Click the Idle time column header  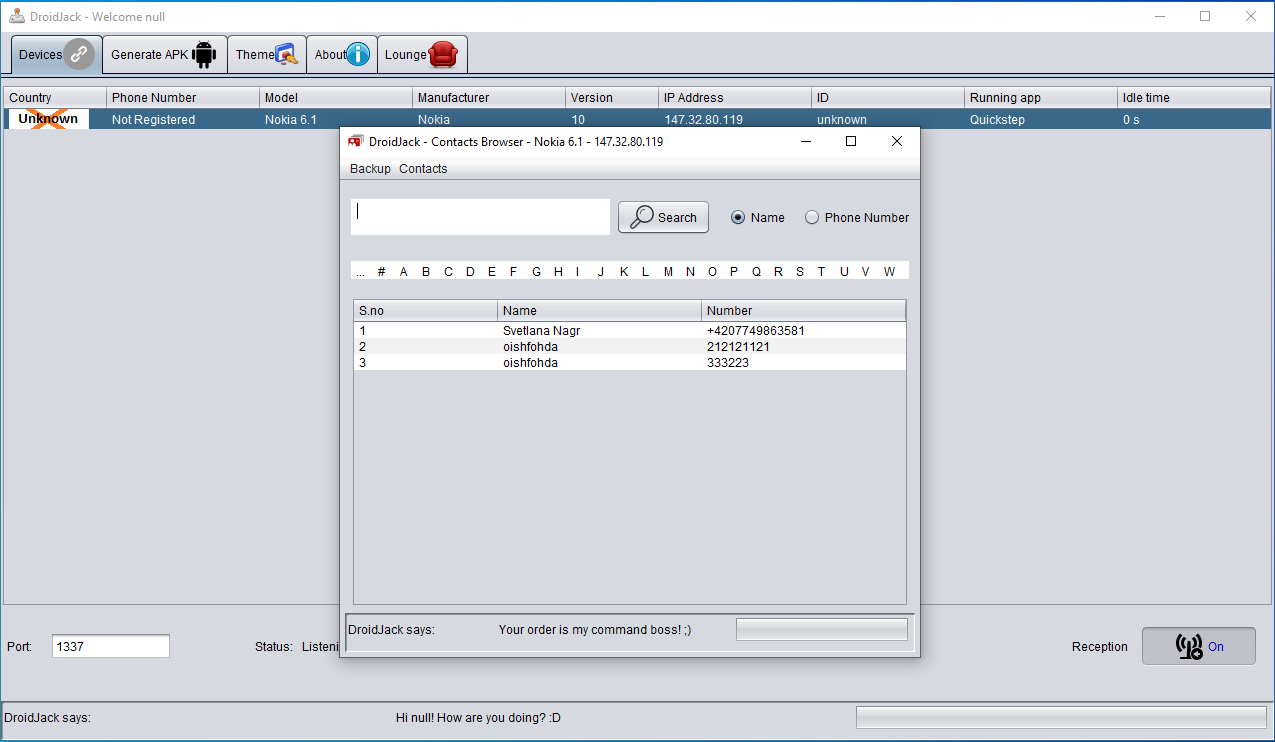pos(1194,97)
